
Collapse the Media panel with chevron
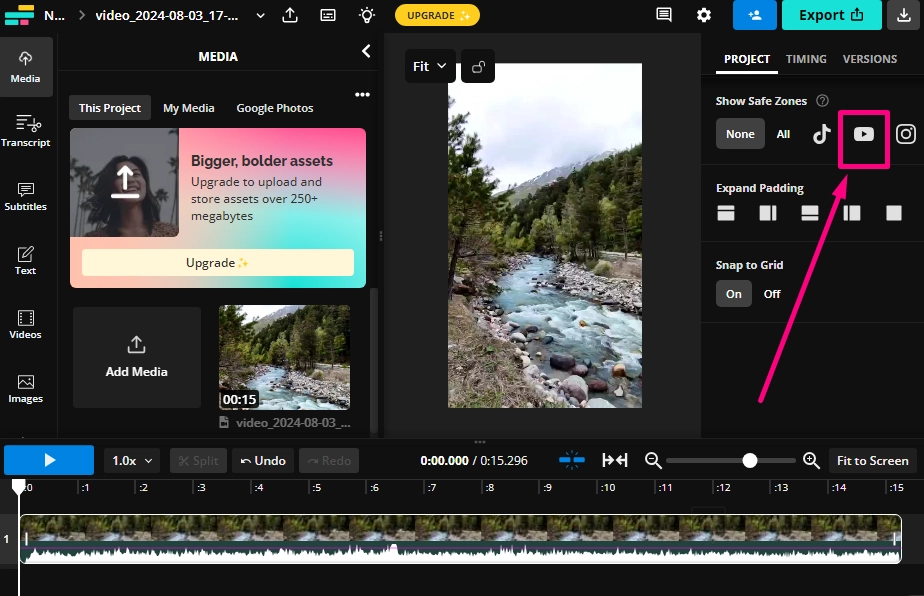pyautogui.click(x=366, y=51)
